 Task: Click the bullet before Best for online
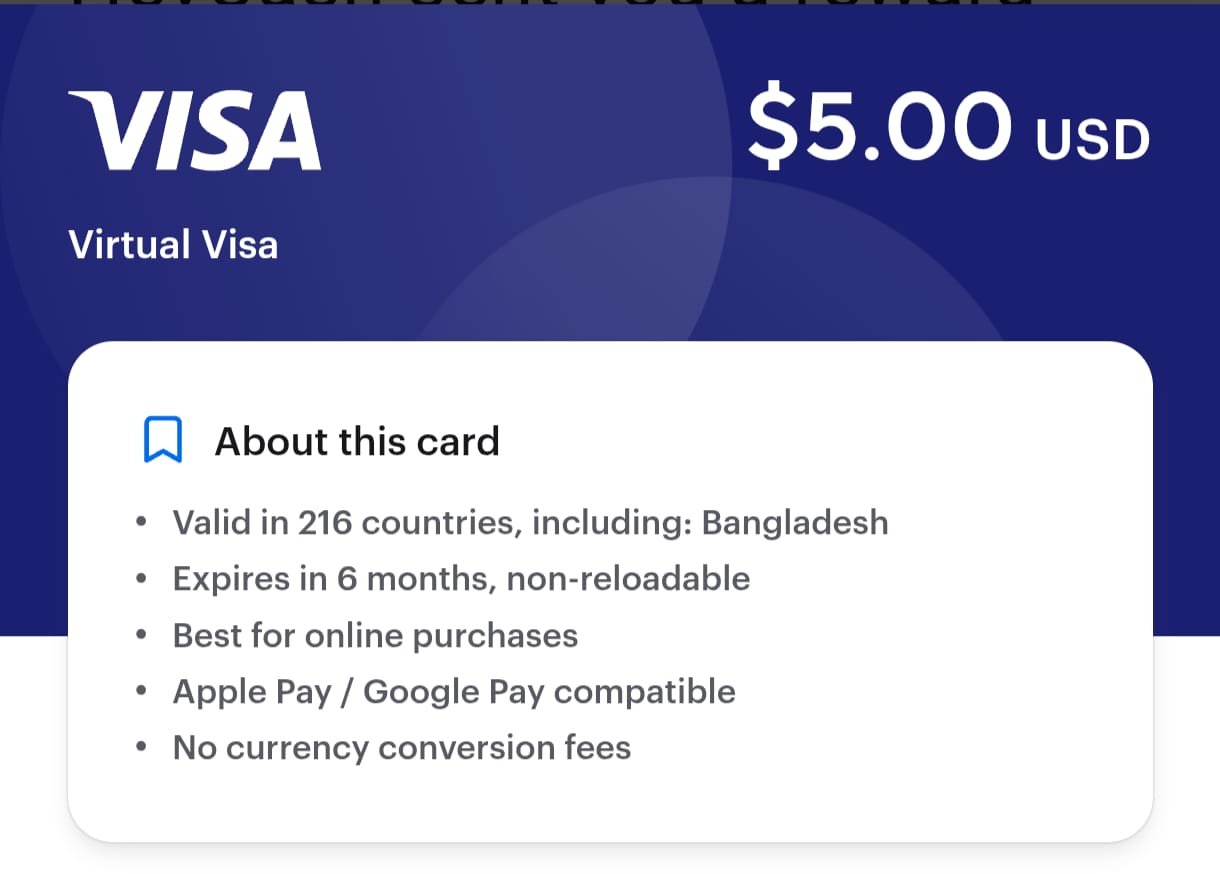(142, 635)
